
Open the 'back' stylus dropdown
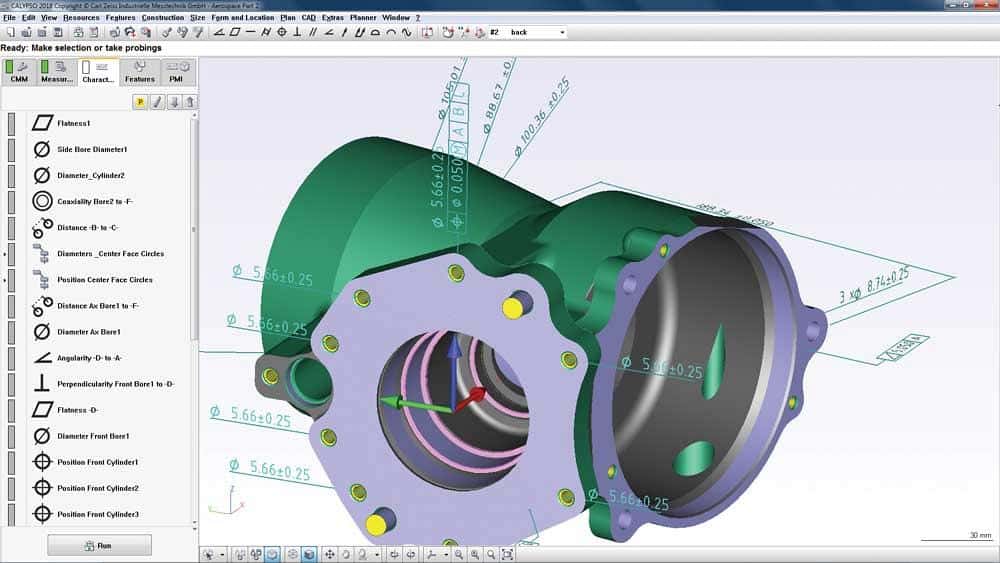tap(562, 33)
